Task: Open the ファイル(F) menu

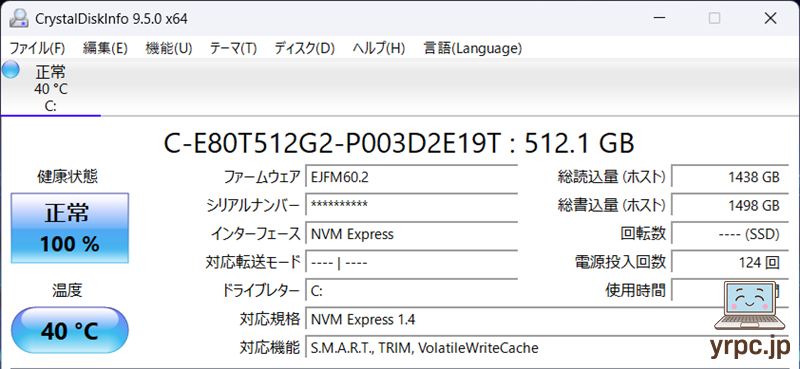Action: click(37, 48)
